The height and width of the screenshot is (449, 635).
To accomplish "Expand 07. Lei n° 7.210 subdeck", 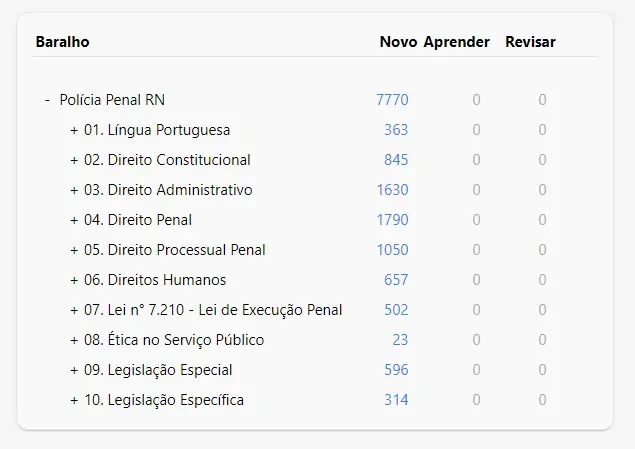I will click(x=74, y=310).
